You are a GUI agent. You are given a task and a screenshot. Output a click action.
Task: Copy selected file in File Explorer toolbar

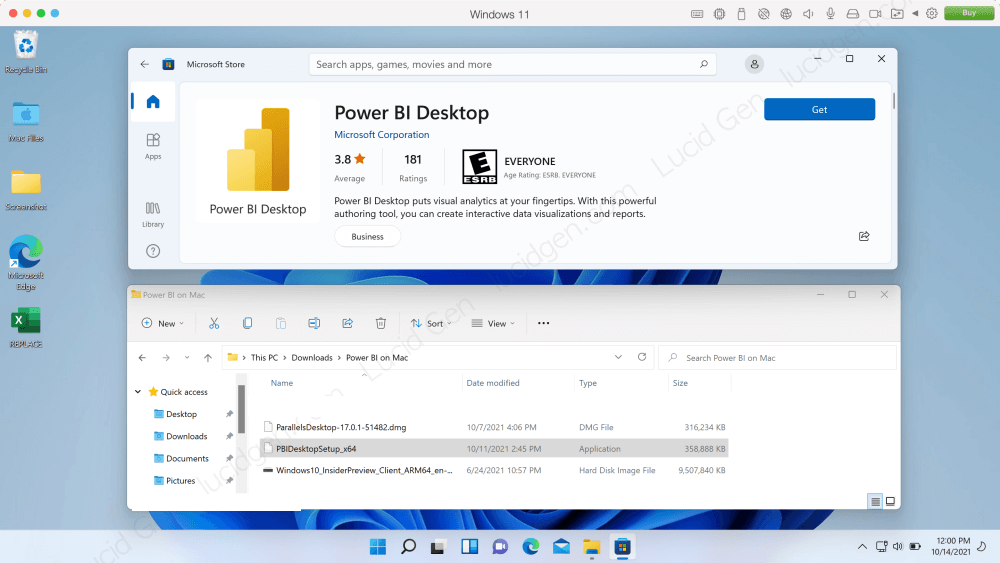(247, 323)
